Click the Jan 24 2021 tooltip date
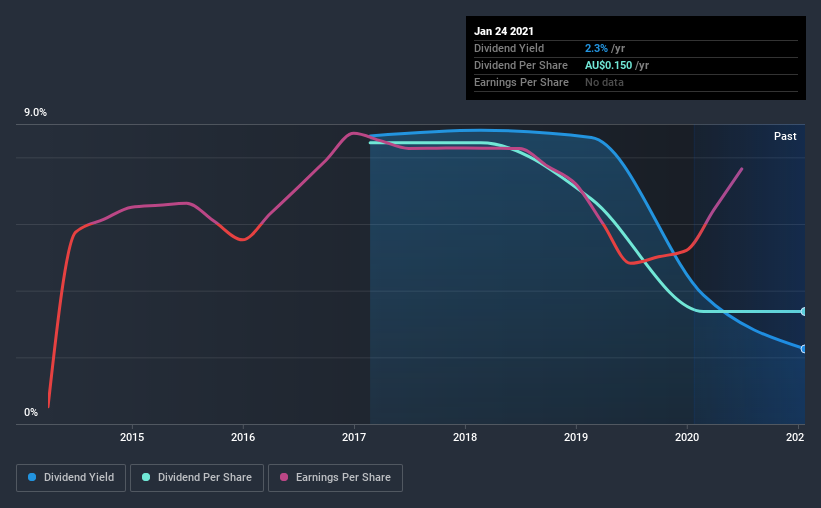The image size is (821, 508). tap(504, 31)
